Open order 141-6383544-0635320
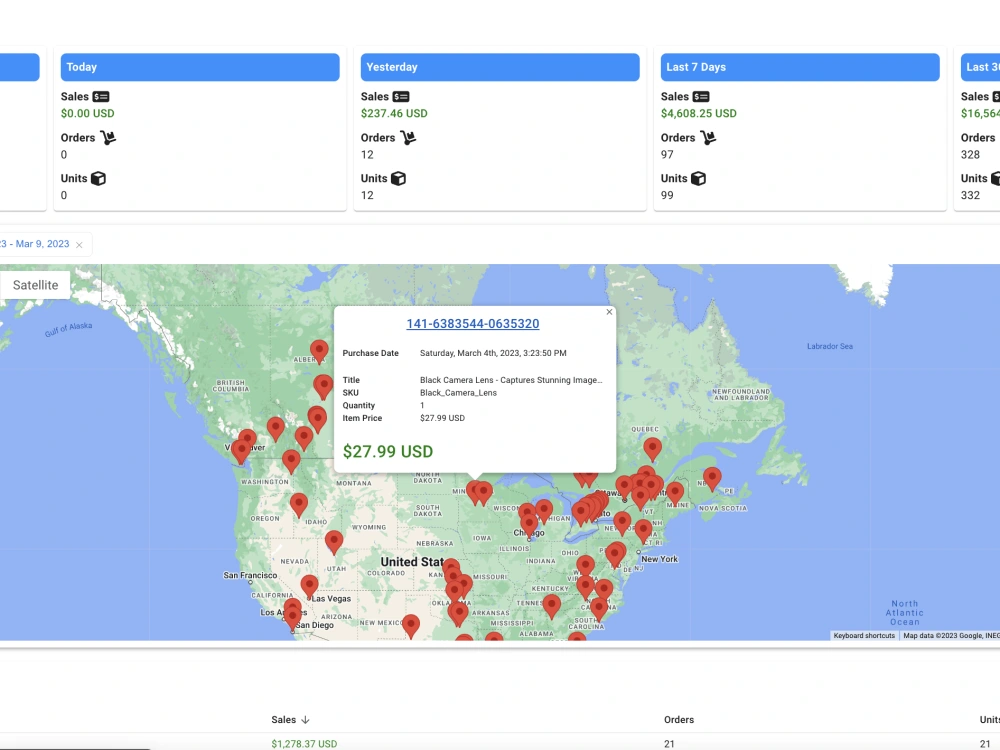 (472, 323)
